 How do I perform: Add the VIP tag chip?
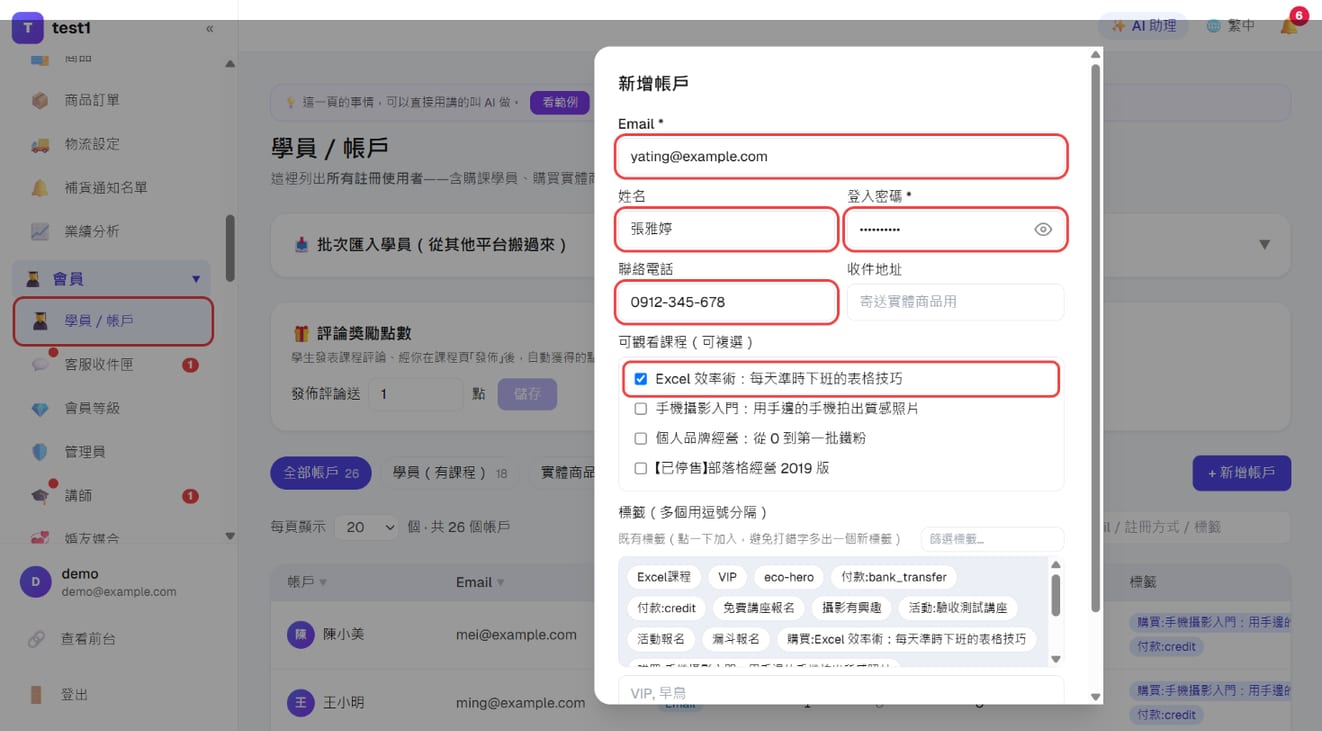point(727,577)
